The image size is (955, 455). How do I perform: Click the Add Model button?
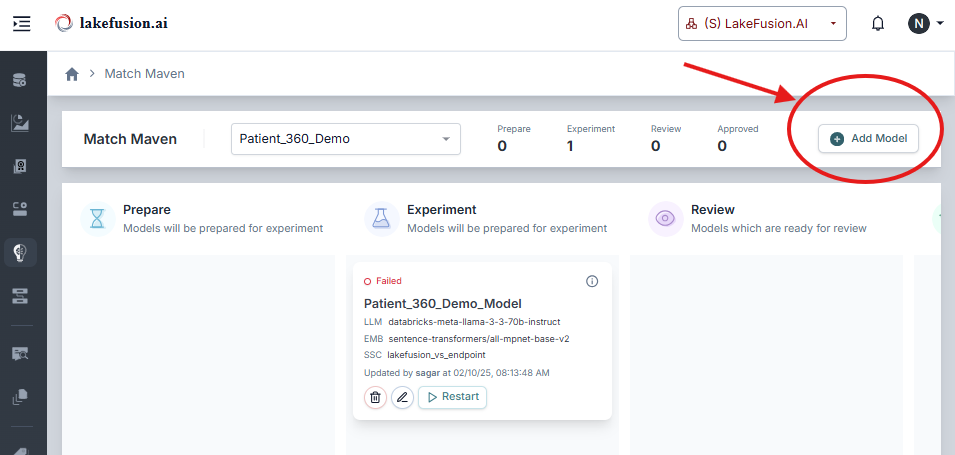pos(868,139)
